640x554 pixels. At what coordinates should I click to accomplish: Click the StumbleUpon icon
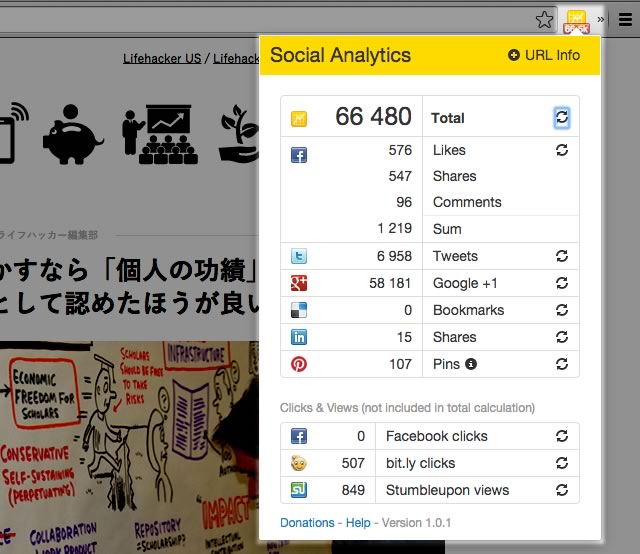tap(299, 490)
